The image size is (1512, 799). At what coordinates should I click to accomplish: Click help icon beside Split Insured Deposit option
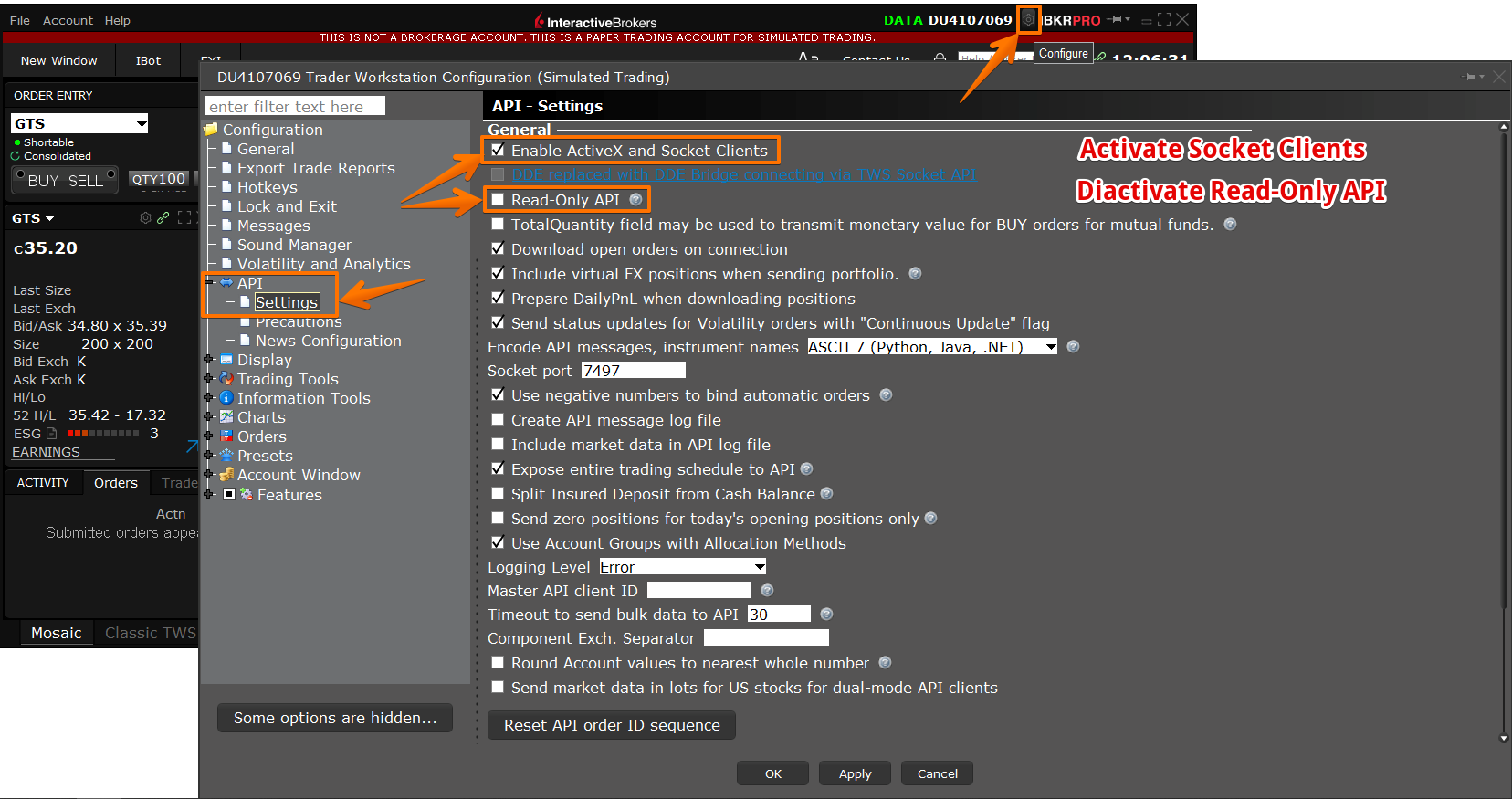point(826,493)
